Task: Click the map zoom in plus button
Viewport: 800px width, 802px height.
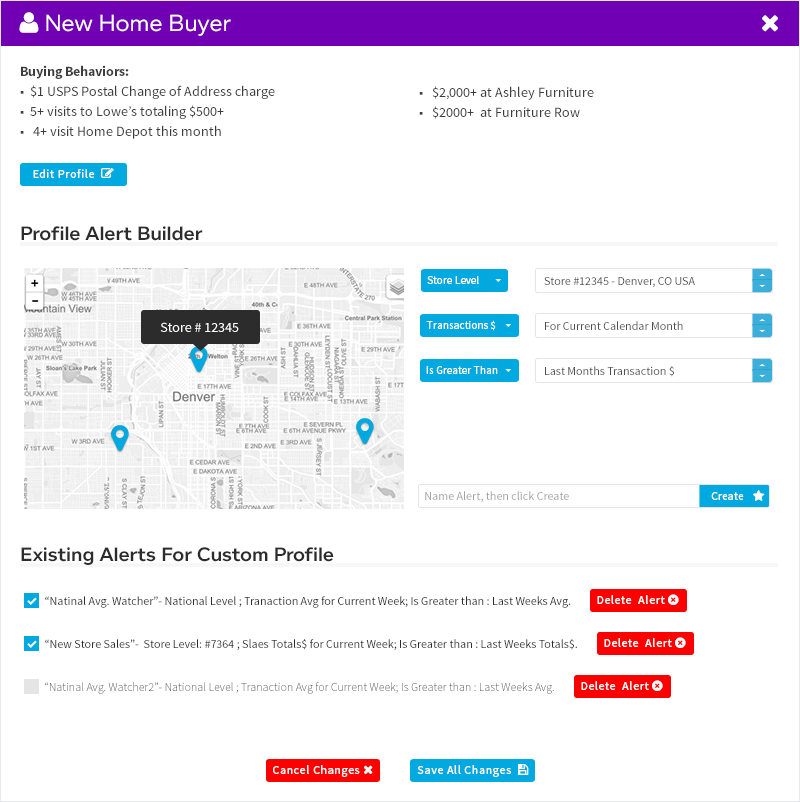Action: 35,283
